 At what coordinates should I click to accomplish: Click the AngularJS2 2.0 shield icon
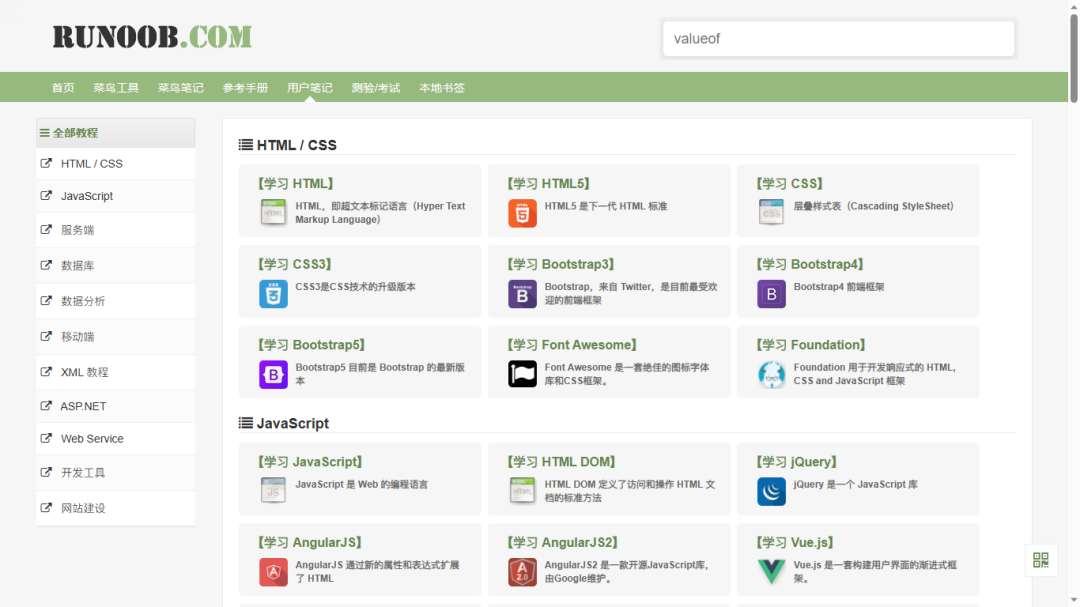pos(522,572)
